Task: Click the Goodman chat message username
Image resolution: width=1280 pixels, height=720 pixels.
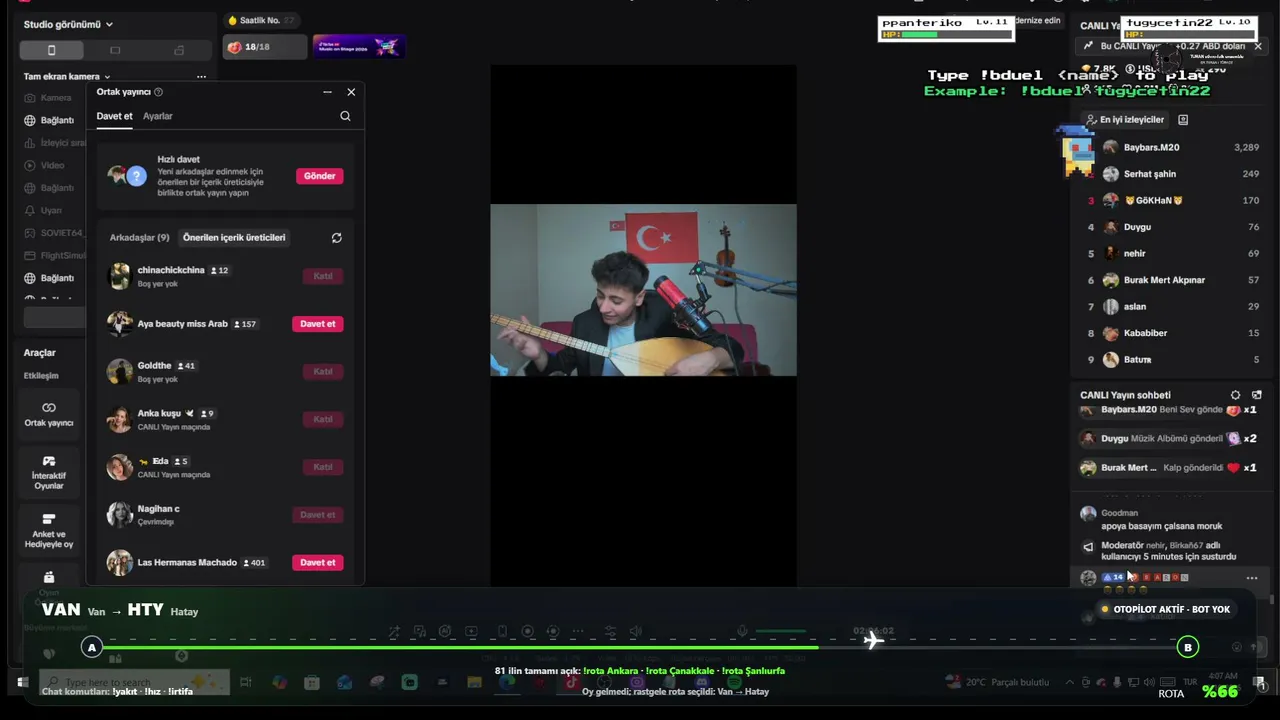Action: (1120, 513)
